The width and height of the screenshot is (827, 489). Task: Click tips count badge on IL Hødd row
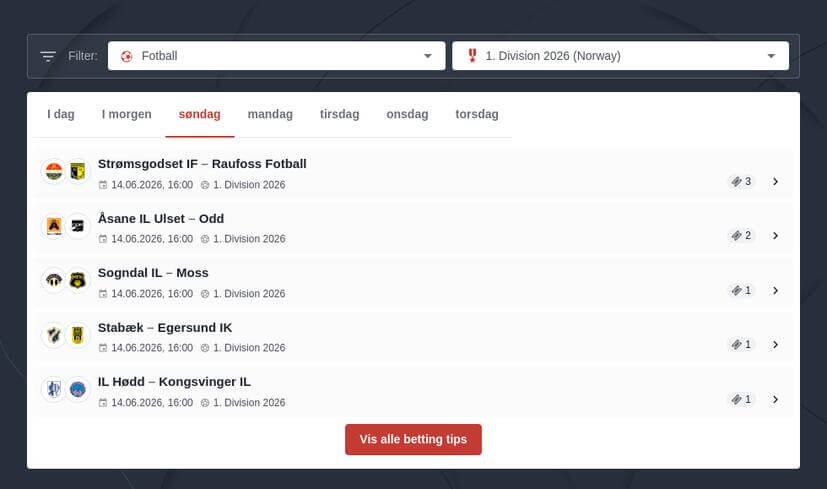click(741, 399)
